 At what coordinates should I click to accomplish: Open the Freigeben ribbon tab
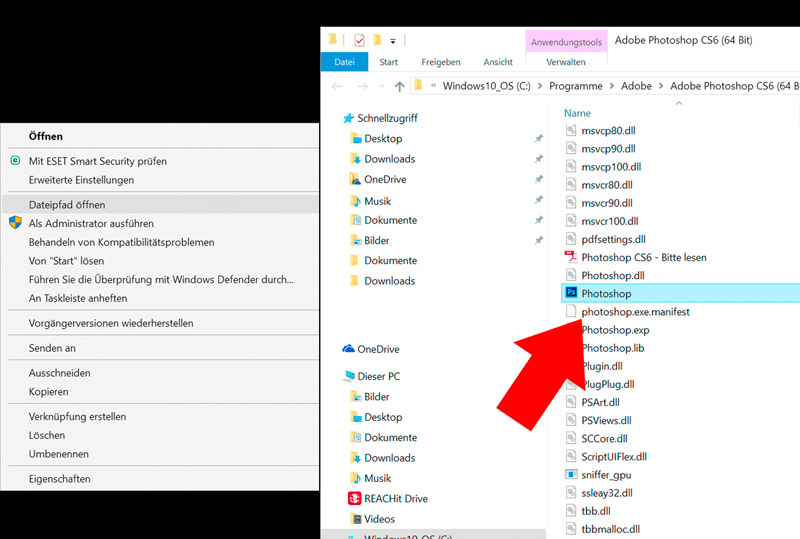pyautogui.click(x=441, y=62)
